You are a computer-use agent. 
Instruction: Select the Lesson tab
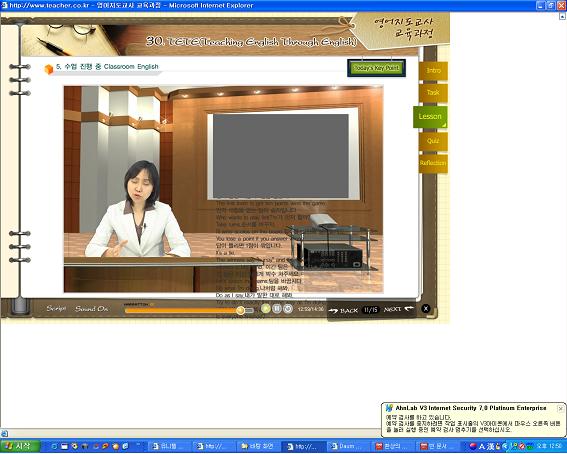(x=430, y=117)
